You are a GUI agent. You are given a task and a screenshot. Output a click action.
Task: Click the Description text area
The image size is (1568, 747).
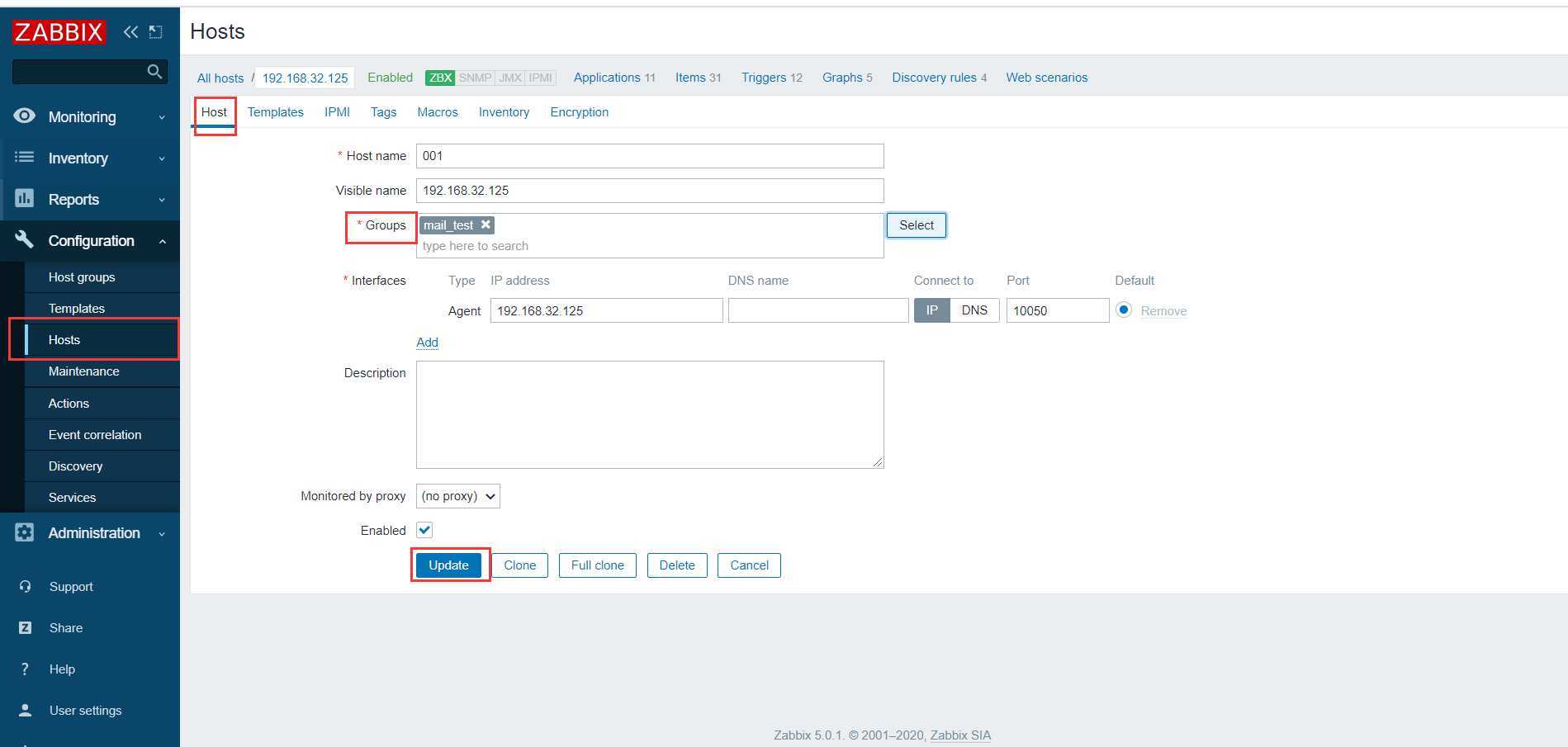tap(650, 414)
